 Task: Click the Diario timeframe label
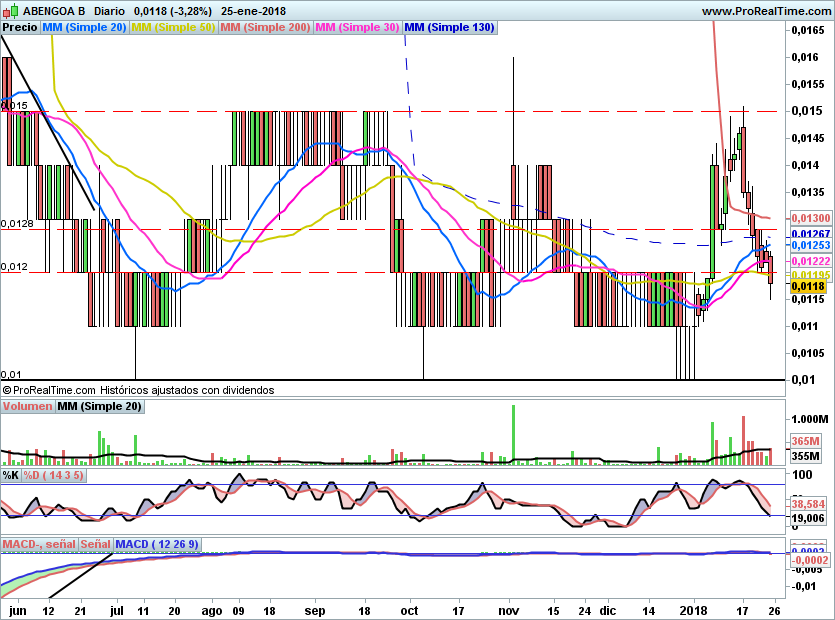108,11
